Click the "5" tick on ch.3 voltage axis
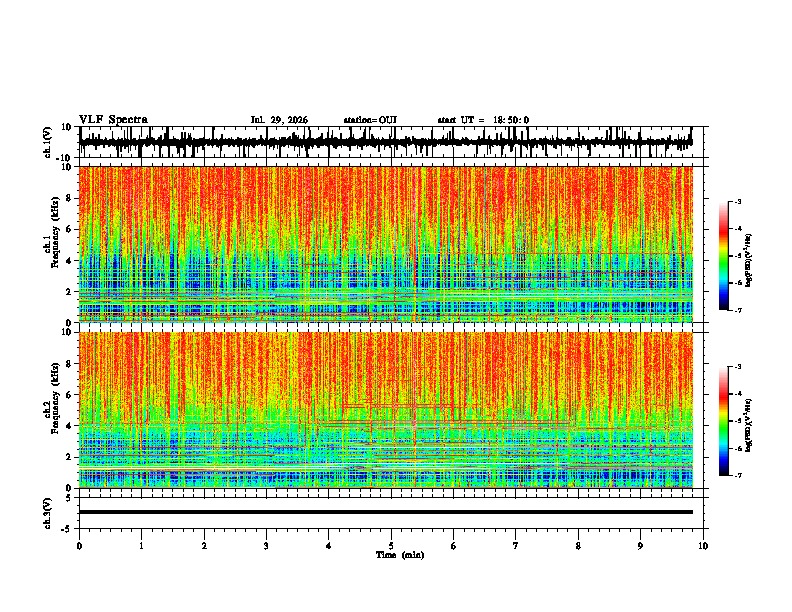The width and height of the screenshot is (792, 612). [x=70, y=498]
